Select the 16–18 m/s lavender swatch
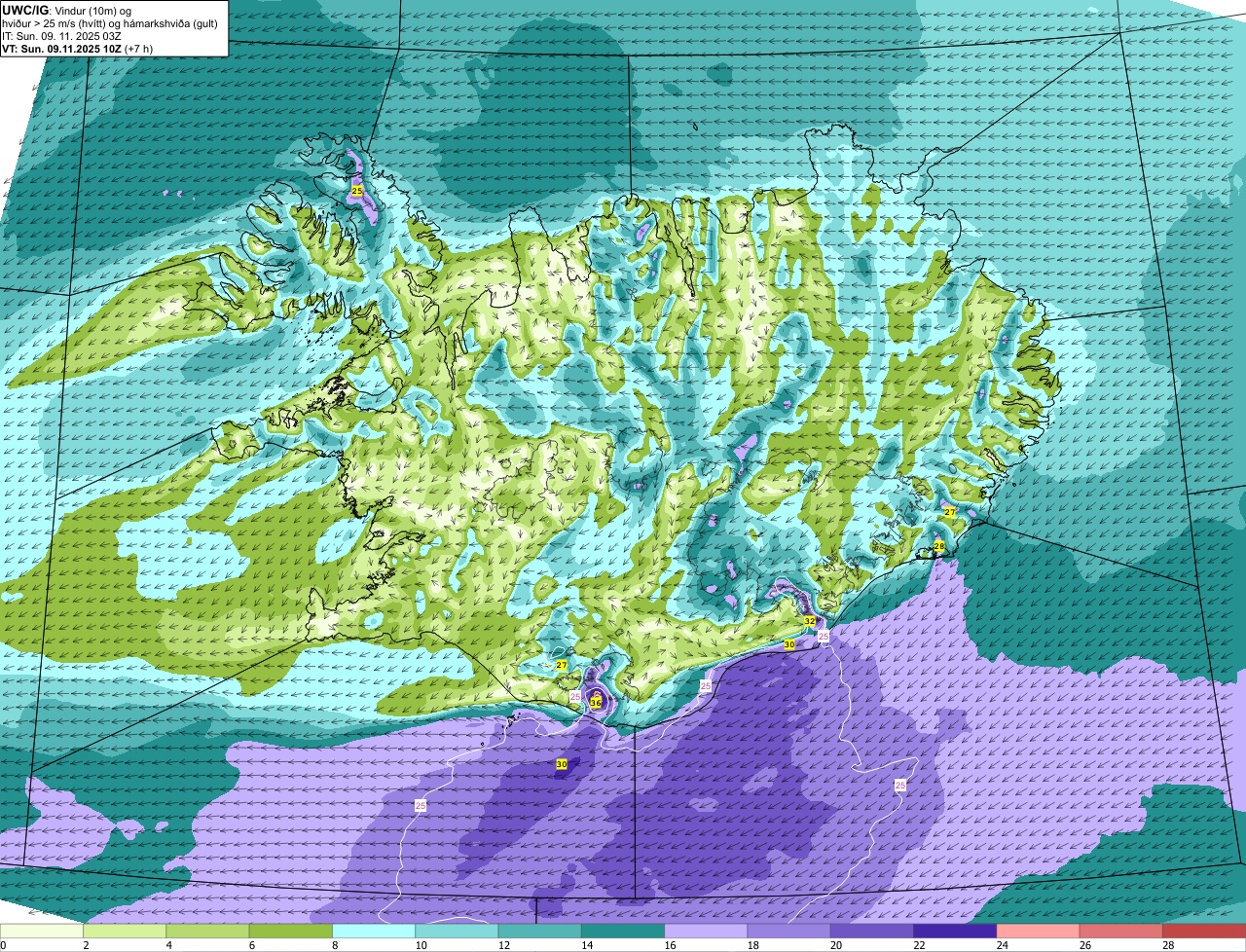 [x=706, y=932]
